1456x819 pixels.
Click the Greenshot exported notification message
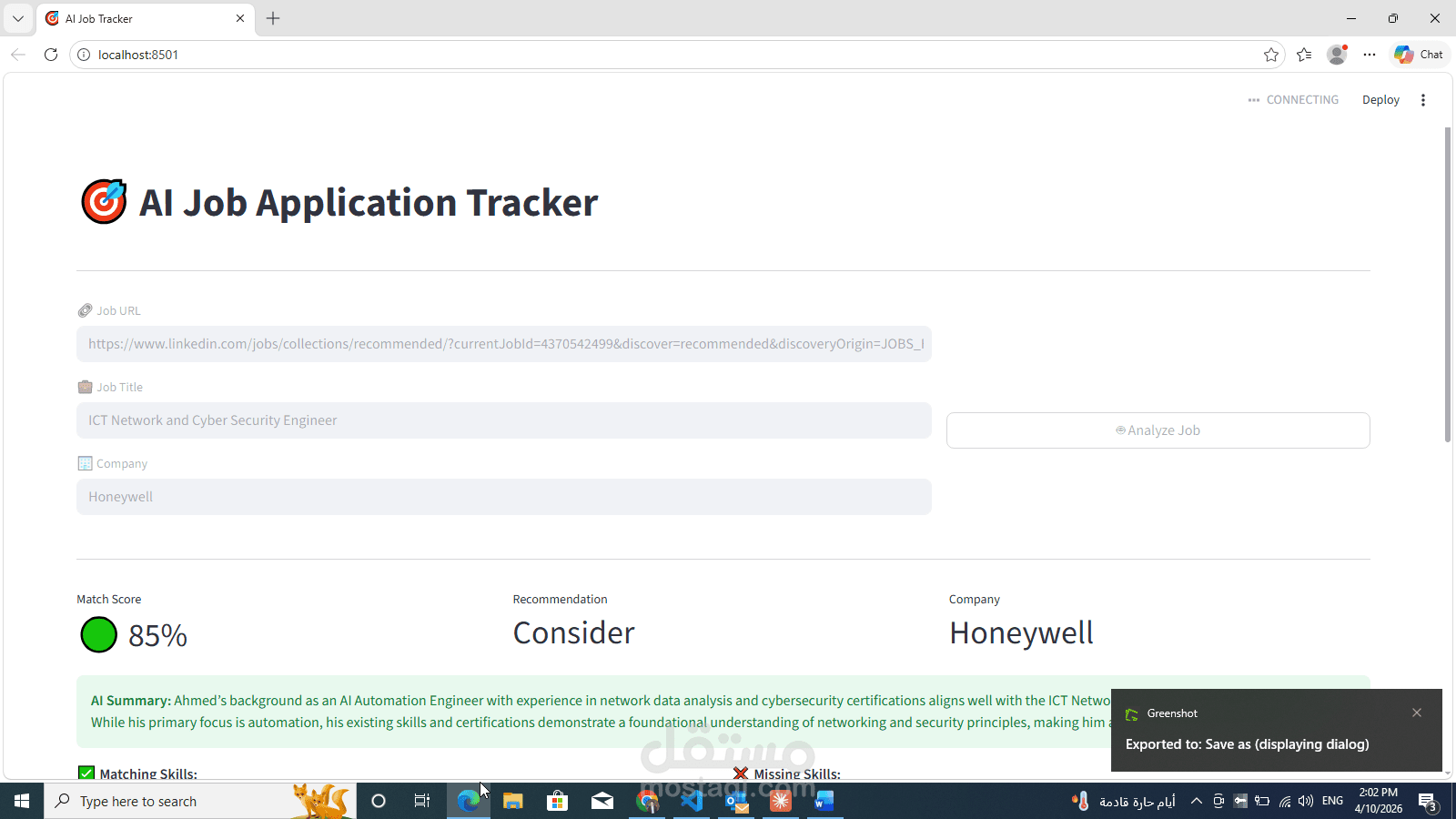(1247, 744)
